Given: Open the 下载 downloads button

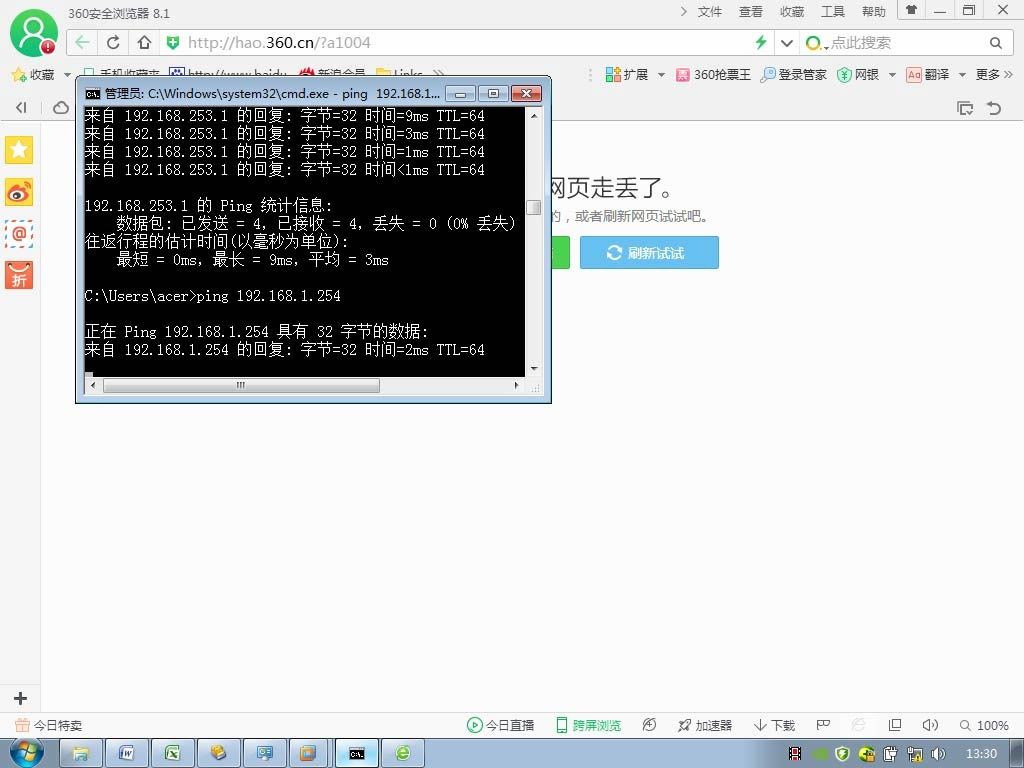Looking at the screenshot, I should 775,725.
